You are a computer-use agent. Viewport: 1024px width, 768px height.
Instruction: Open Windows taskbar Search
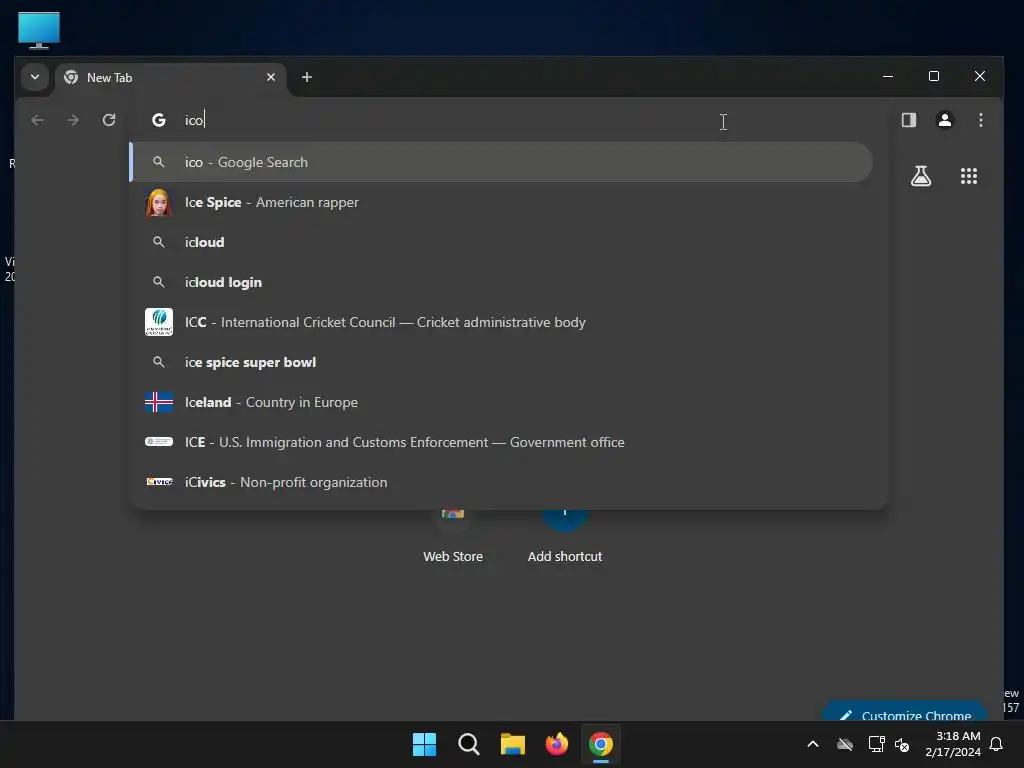tap(469, 744)
